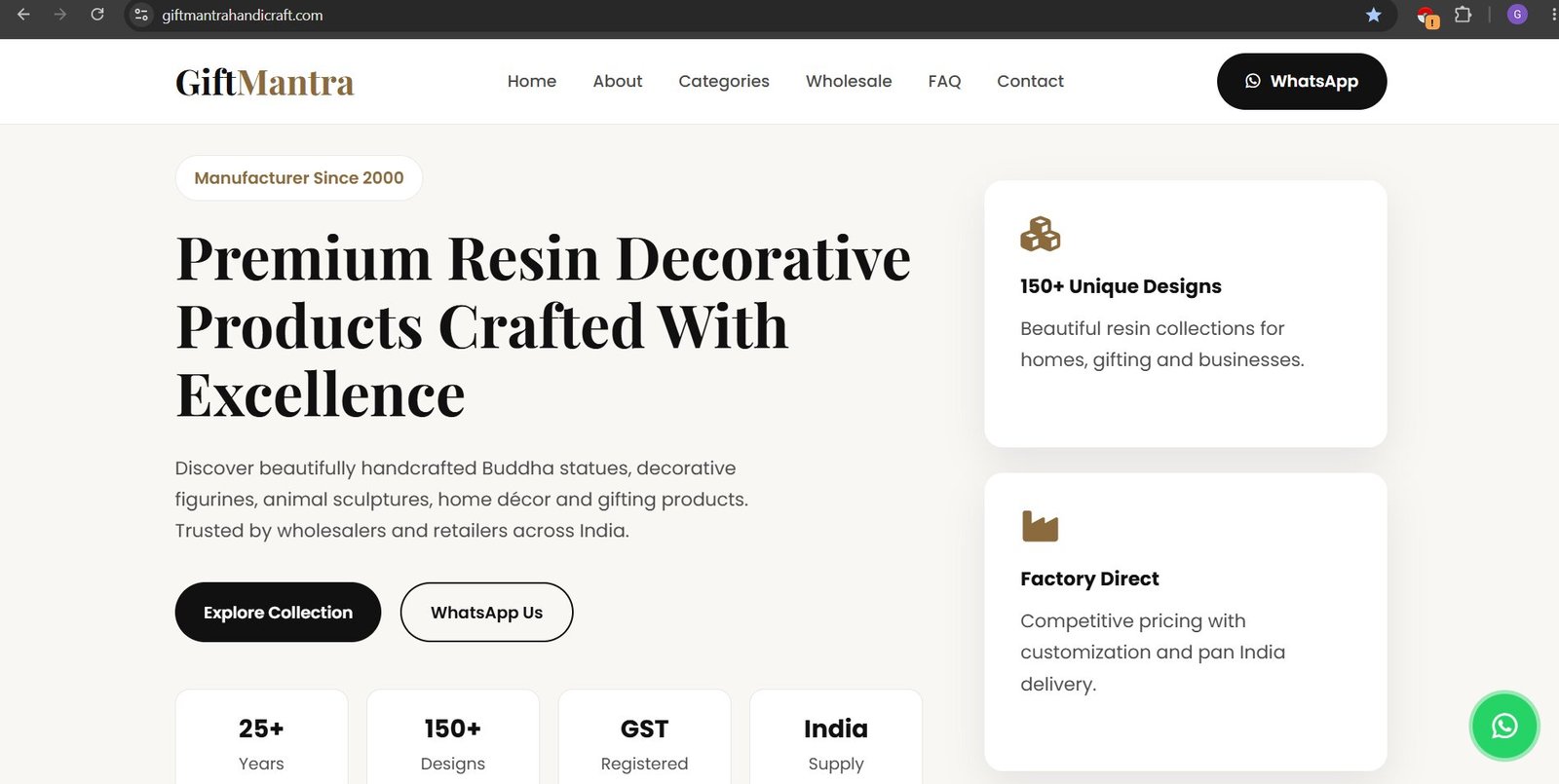Click the browser forward arrow
The height and width of the screenshot is (784, 1559).
tap(60, 15)
